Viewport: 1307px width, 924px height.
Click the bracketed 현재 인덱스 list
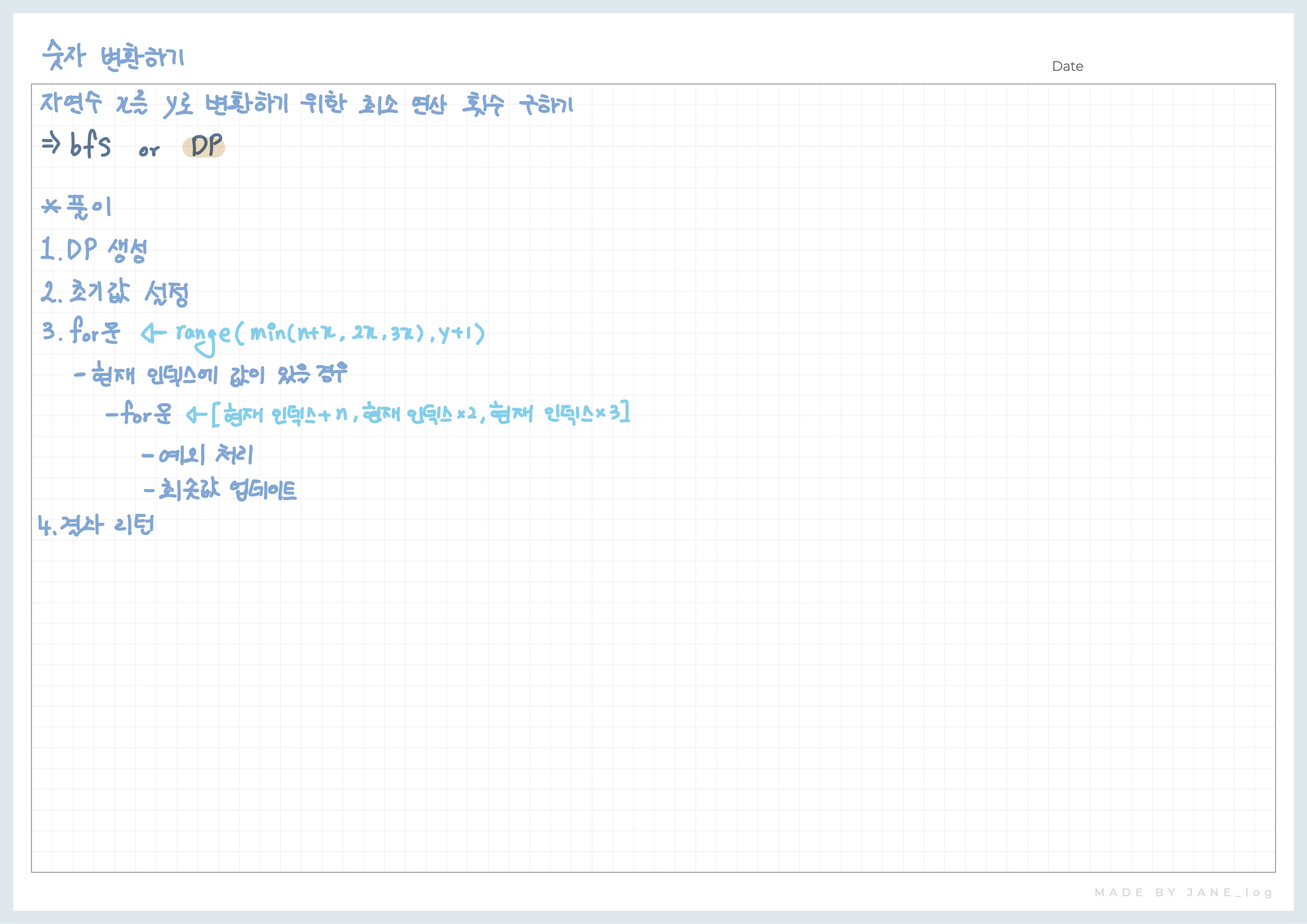tap(421, 414)
